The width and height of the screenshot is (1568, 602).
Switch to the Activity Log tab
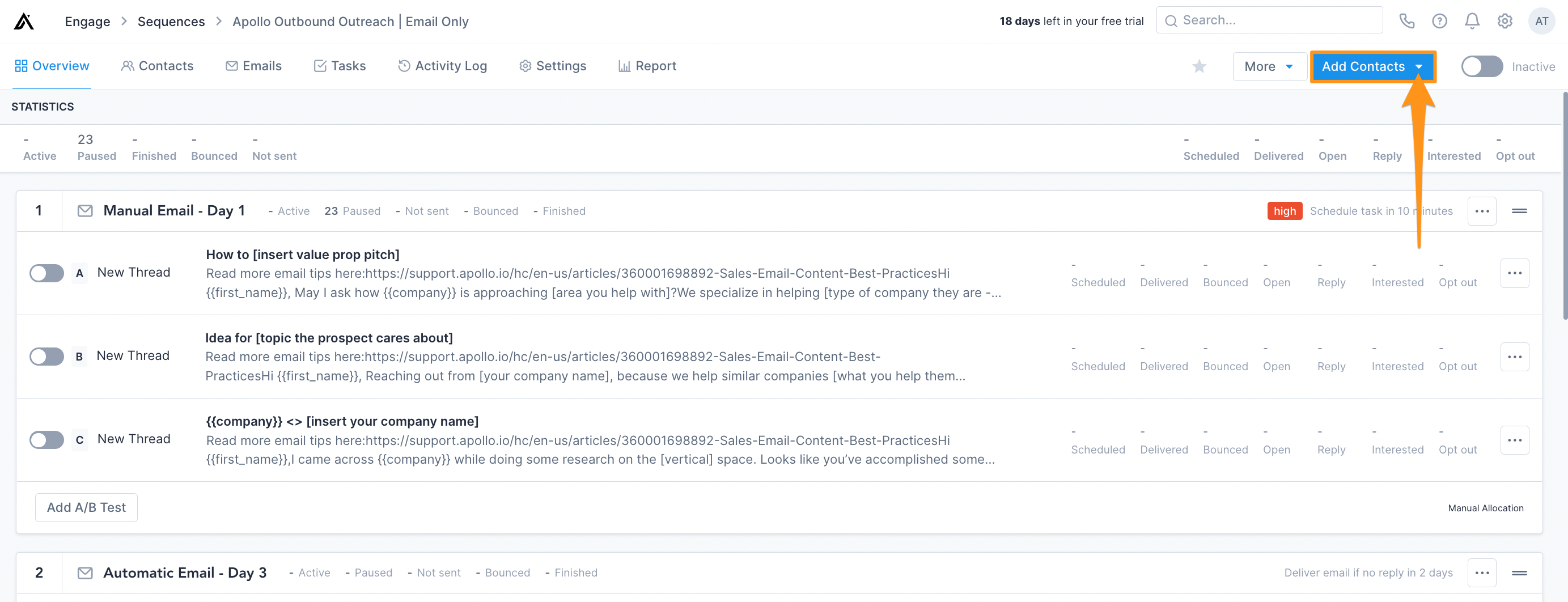click(x=442, y=66)
